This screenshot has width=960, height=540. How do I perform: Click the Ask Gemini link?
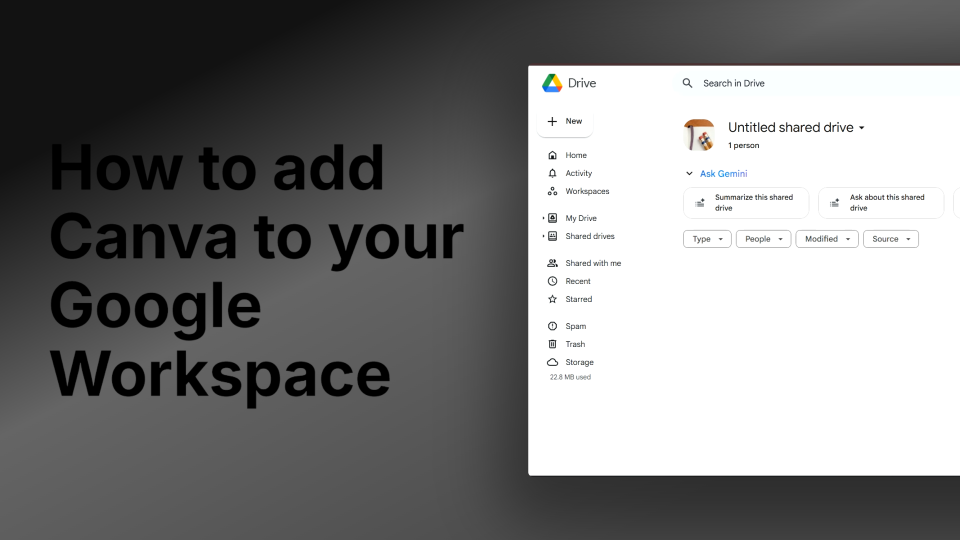click(723, 174)
